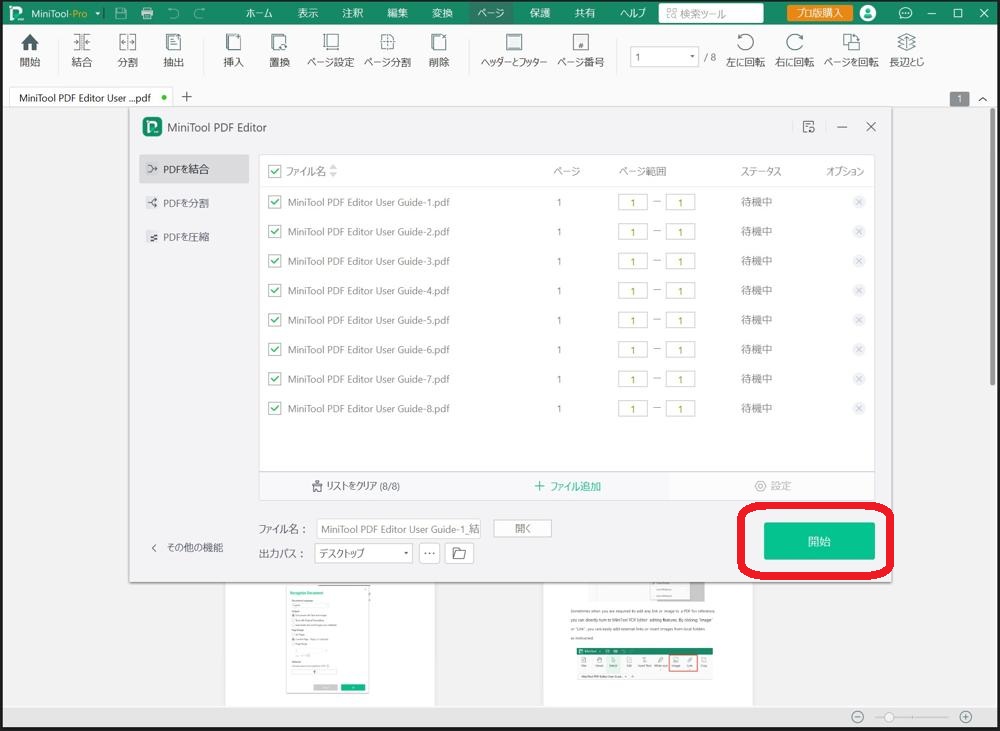Viewport: 1000px width, 731px height.
Task: Rotate page with 右に回転
Action: pos(794,50)
